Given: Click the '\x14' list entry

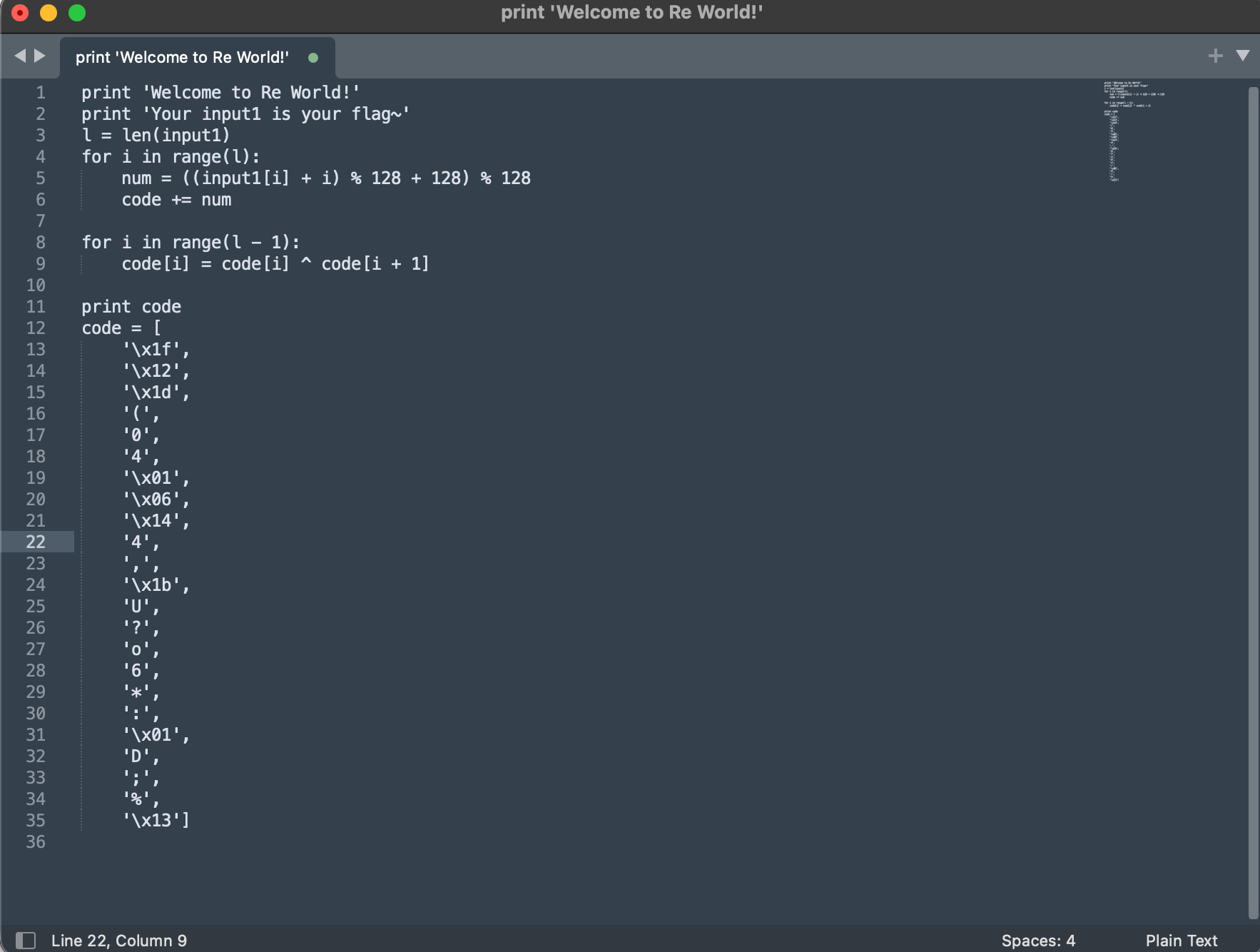Looking at the screenshot, I should coord(156,521).
